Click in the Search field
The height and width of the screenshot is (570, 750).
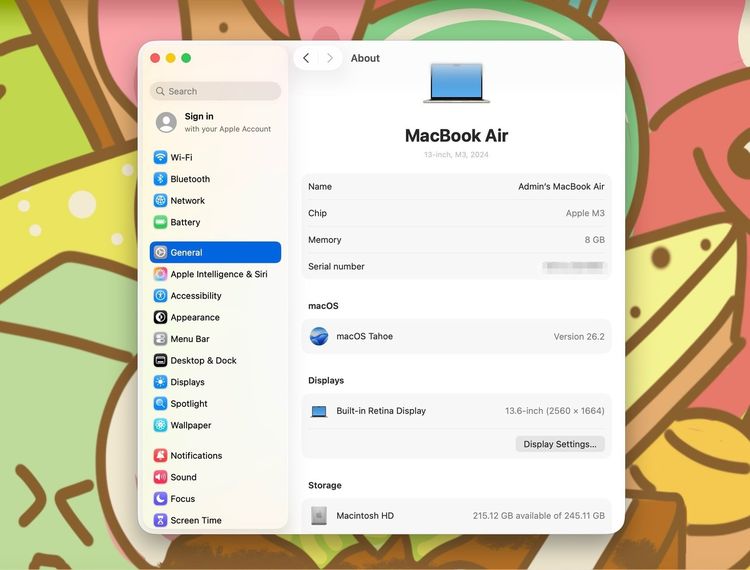point(216,91)
